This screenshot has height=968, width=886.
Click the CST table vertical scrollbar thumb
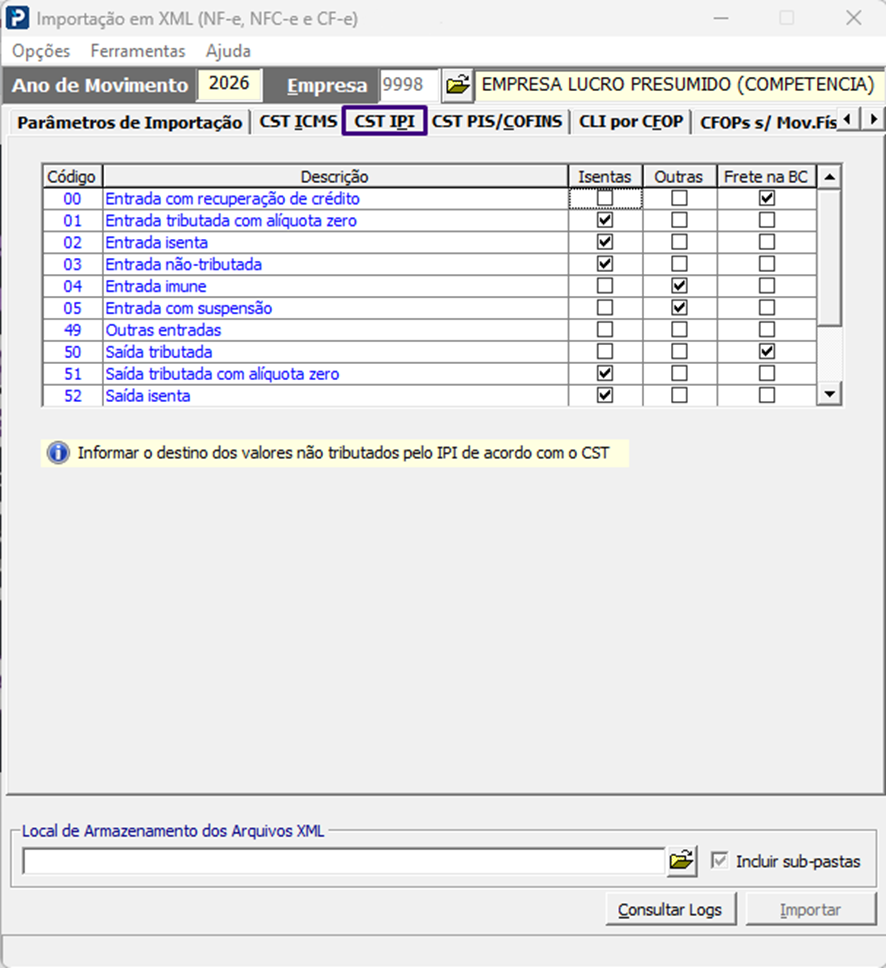click(829, 258)
